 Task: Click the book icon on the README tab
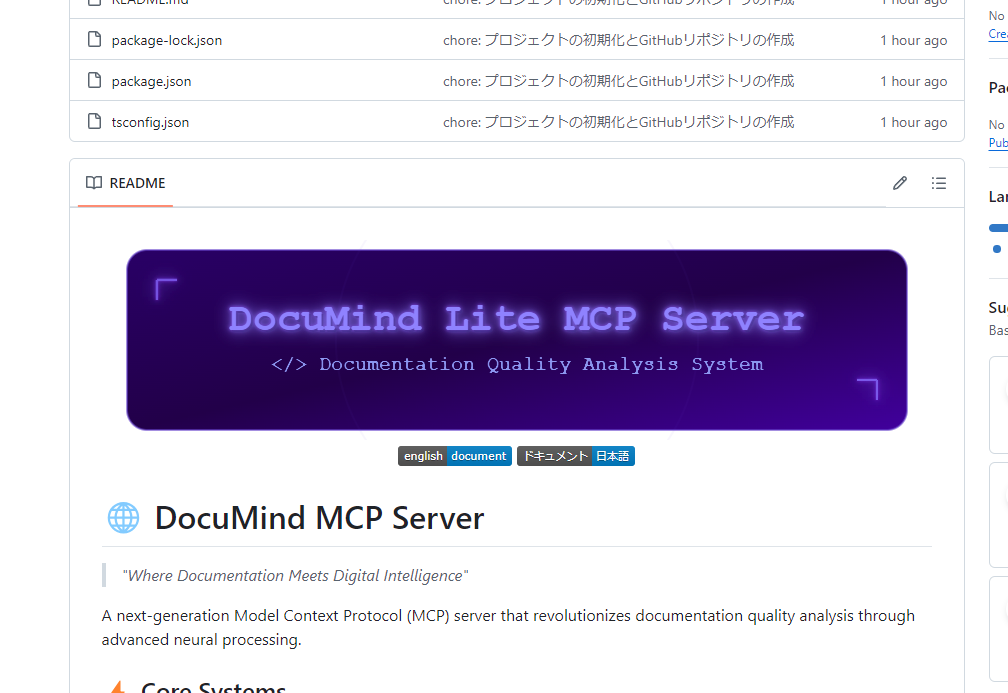94,183
